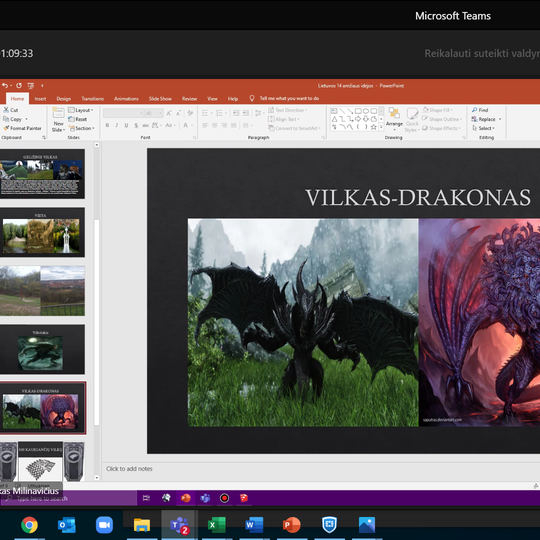Click Cut in the Clipboard group
Image resolution: width=540 pixels, height=540 pixels.
point(10,110)
